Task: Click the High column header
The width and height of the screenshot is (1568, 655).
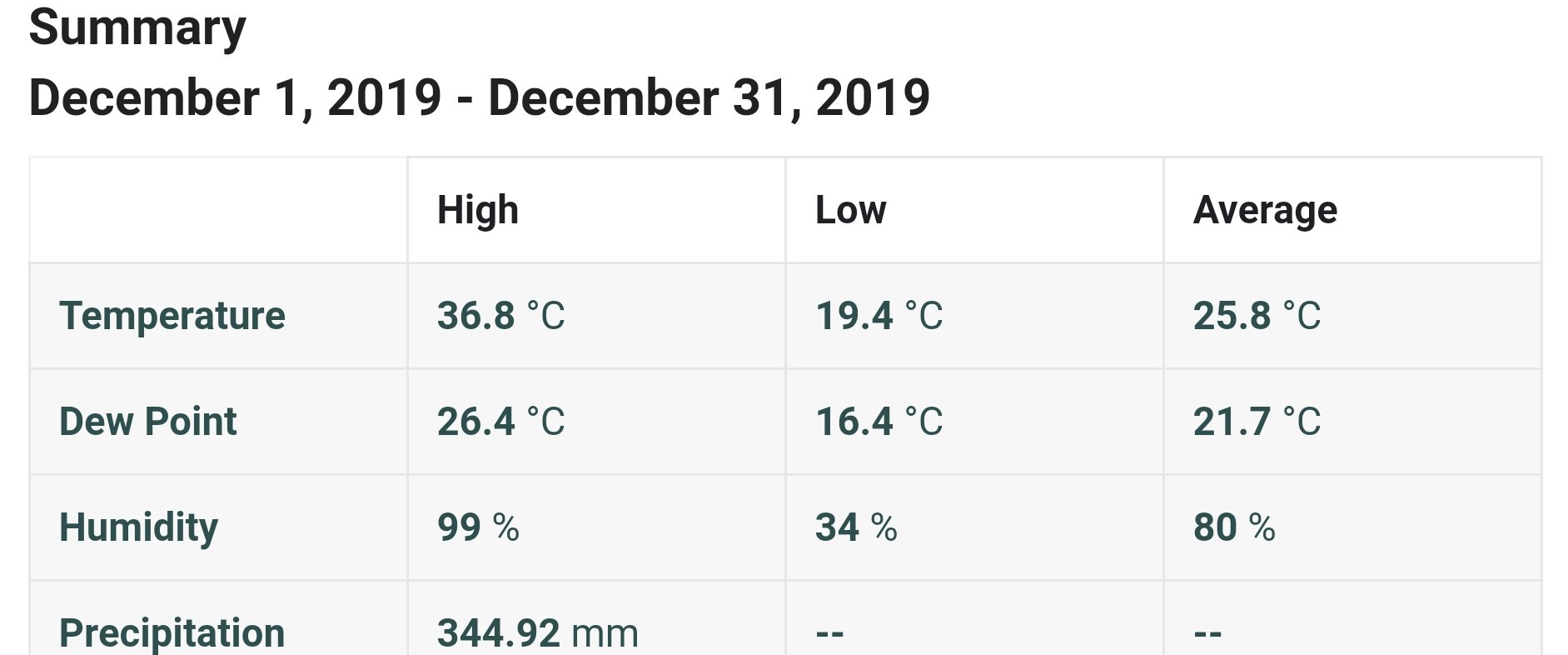Action: pos(478,210)
